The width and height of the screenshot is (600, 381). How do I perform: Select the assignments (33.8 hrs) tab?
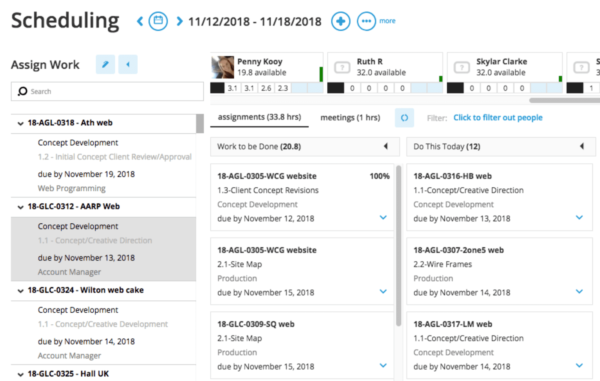[x=259, y=117]
